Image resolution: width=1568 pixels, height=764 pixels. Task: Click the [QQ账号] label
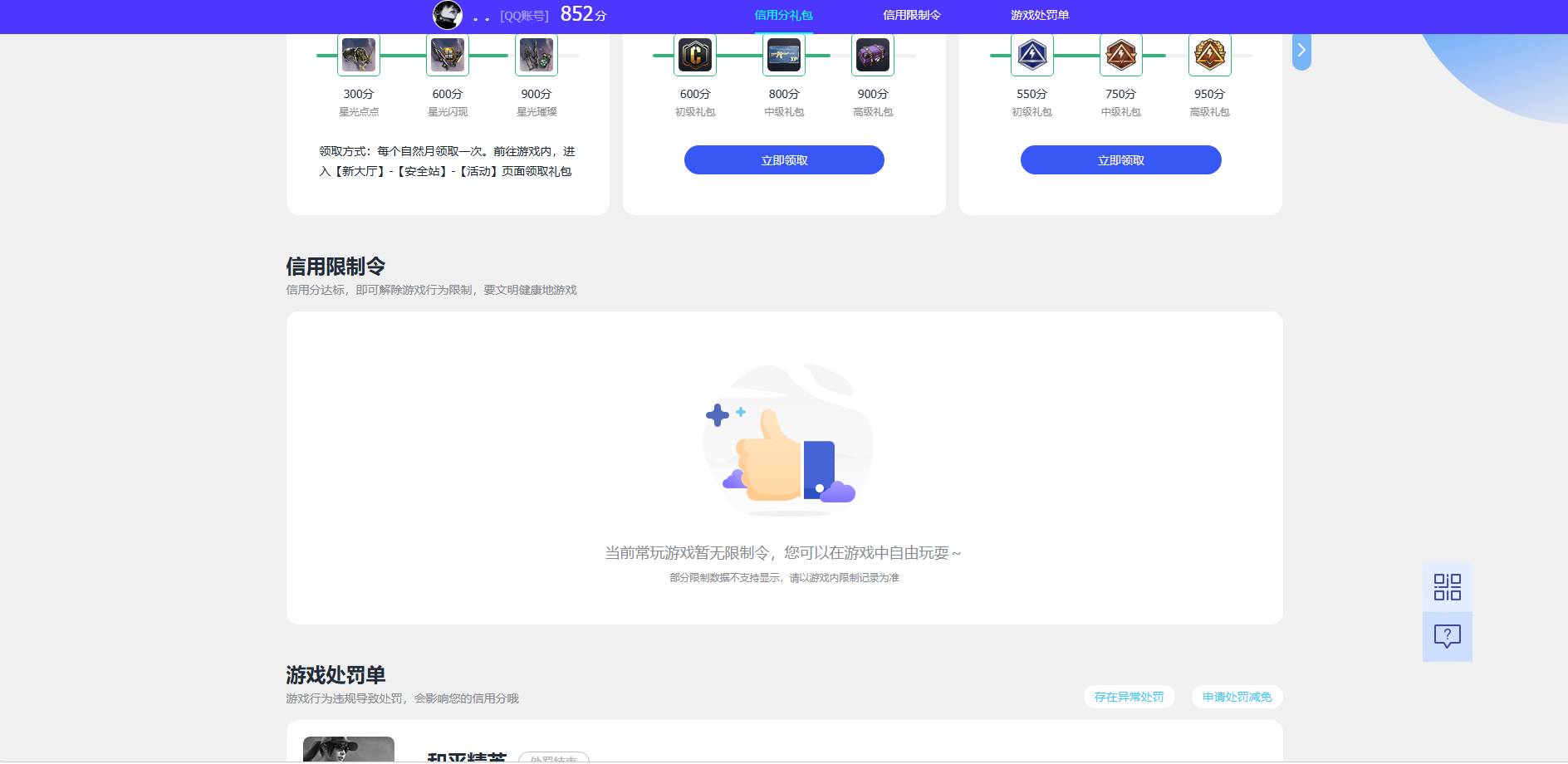tap(524, 16)
